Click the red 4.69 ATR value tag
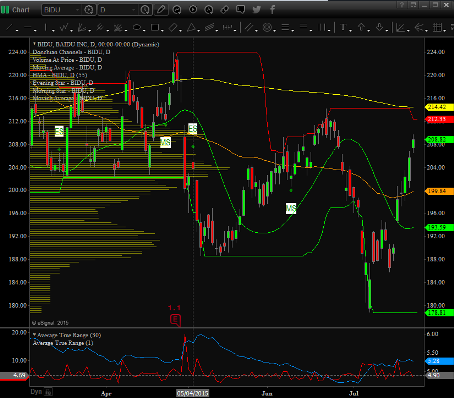454x398 pixels. tap(14, 376)
